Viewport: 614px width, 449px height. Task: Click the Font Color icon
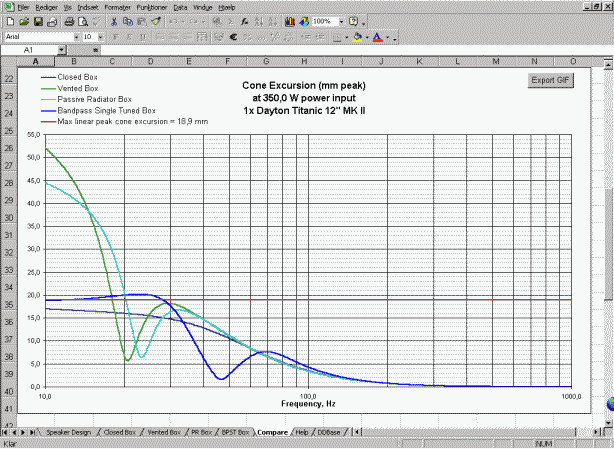click(377, 37)
